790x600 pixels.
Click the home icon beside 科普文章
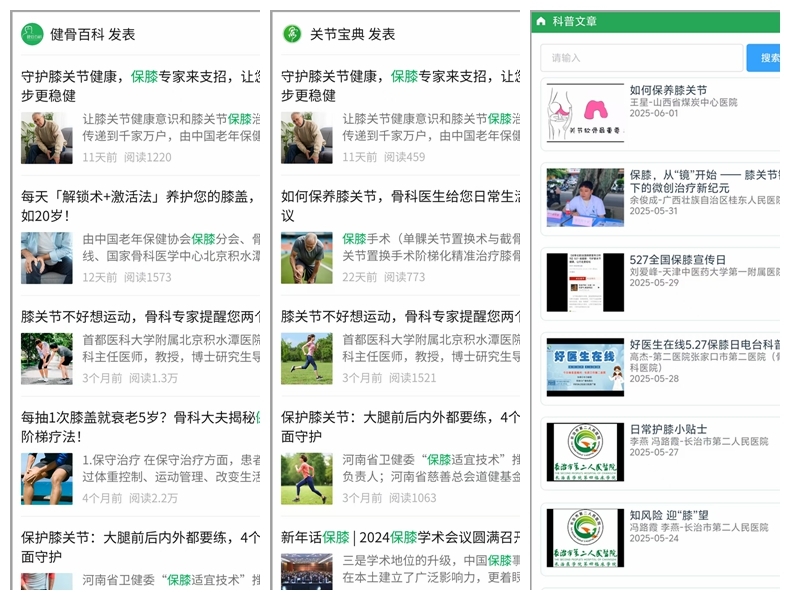click(541, 21)
